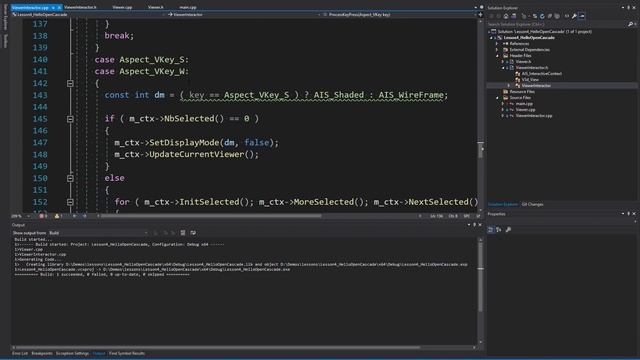
Task: Open the Error List tab
Action: [20, 353]
